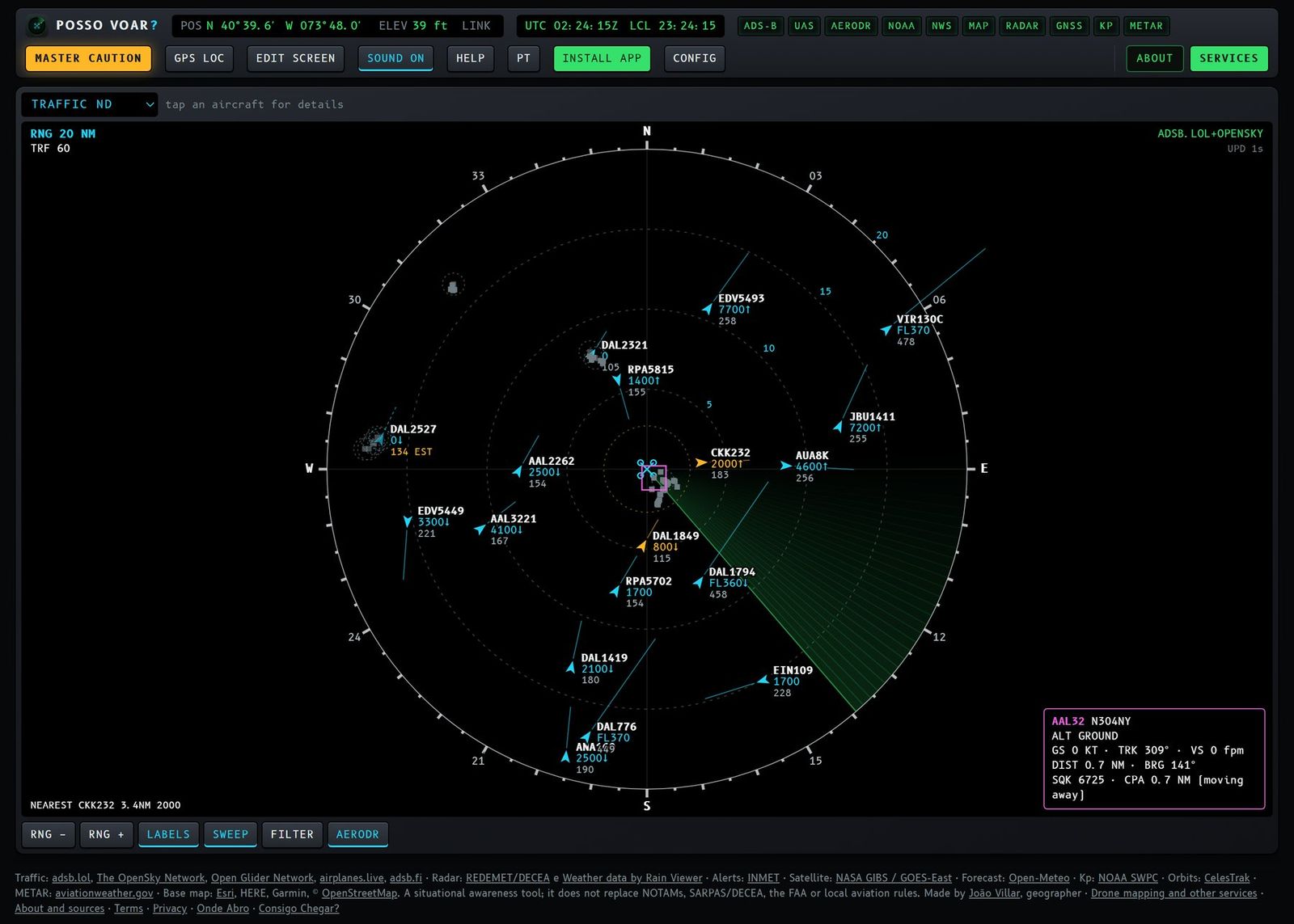Image resolution: width=1294 pixels, height=924 pixels.
Task: Toggle the LABELS display
Action: coord(168,834)
